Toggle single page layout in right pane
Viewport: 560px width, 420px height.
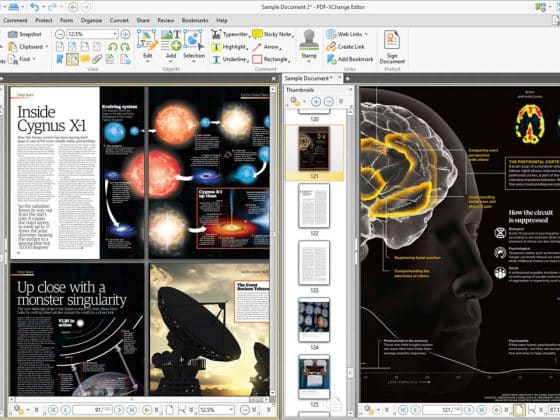(x=519, y=410)
